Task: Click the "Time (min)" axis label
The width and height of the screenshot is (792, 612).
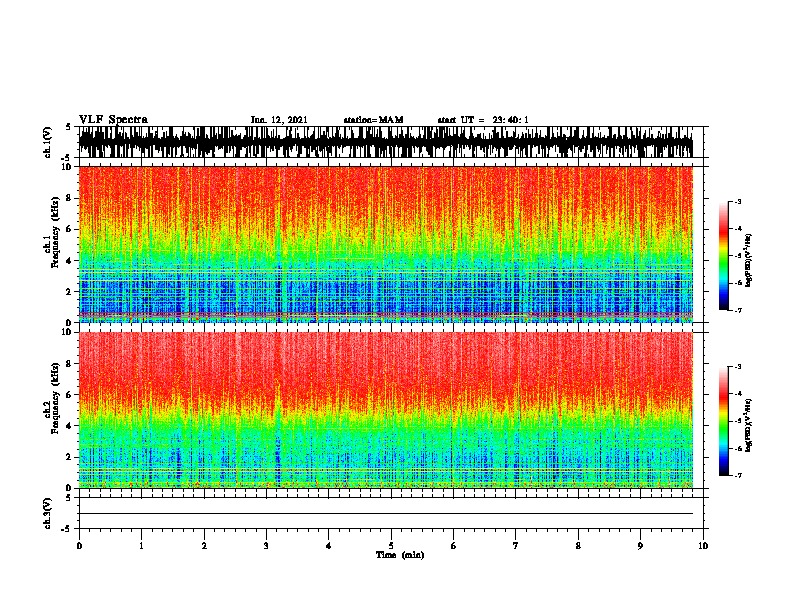Action: click(400, 555)
